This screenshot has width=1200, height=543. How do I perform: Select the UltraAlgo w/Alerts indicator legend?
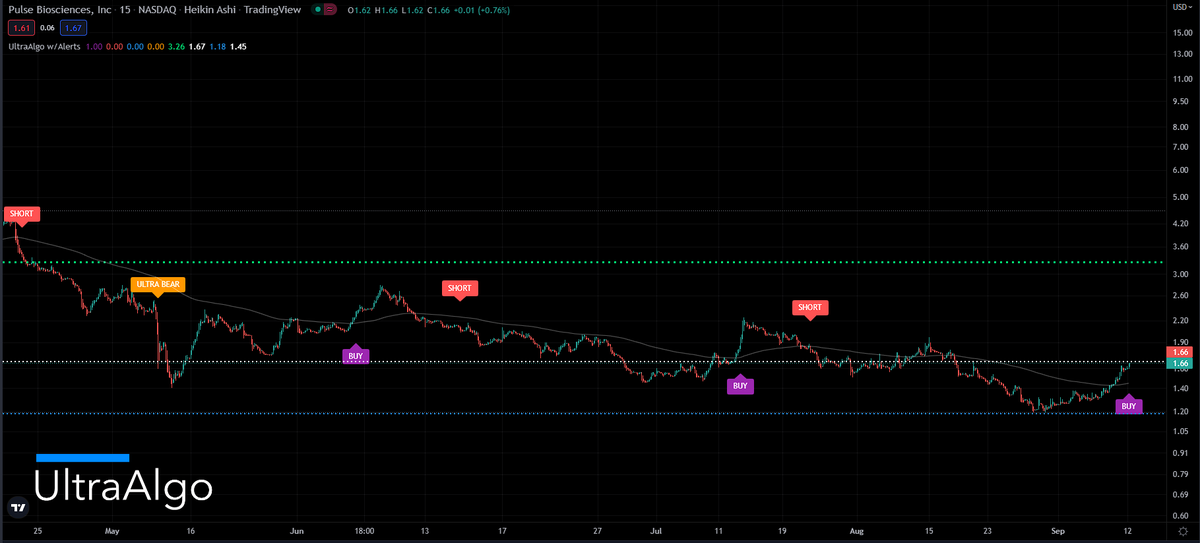pyautogui.click(x=43, y=46)
